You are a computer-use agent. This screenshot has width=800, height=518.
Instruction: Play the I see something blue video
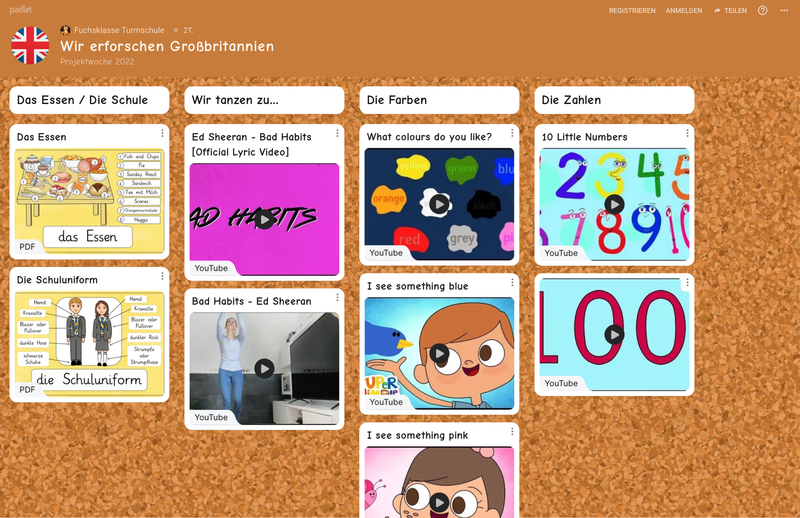coord(439,353)
